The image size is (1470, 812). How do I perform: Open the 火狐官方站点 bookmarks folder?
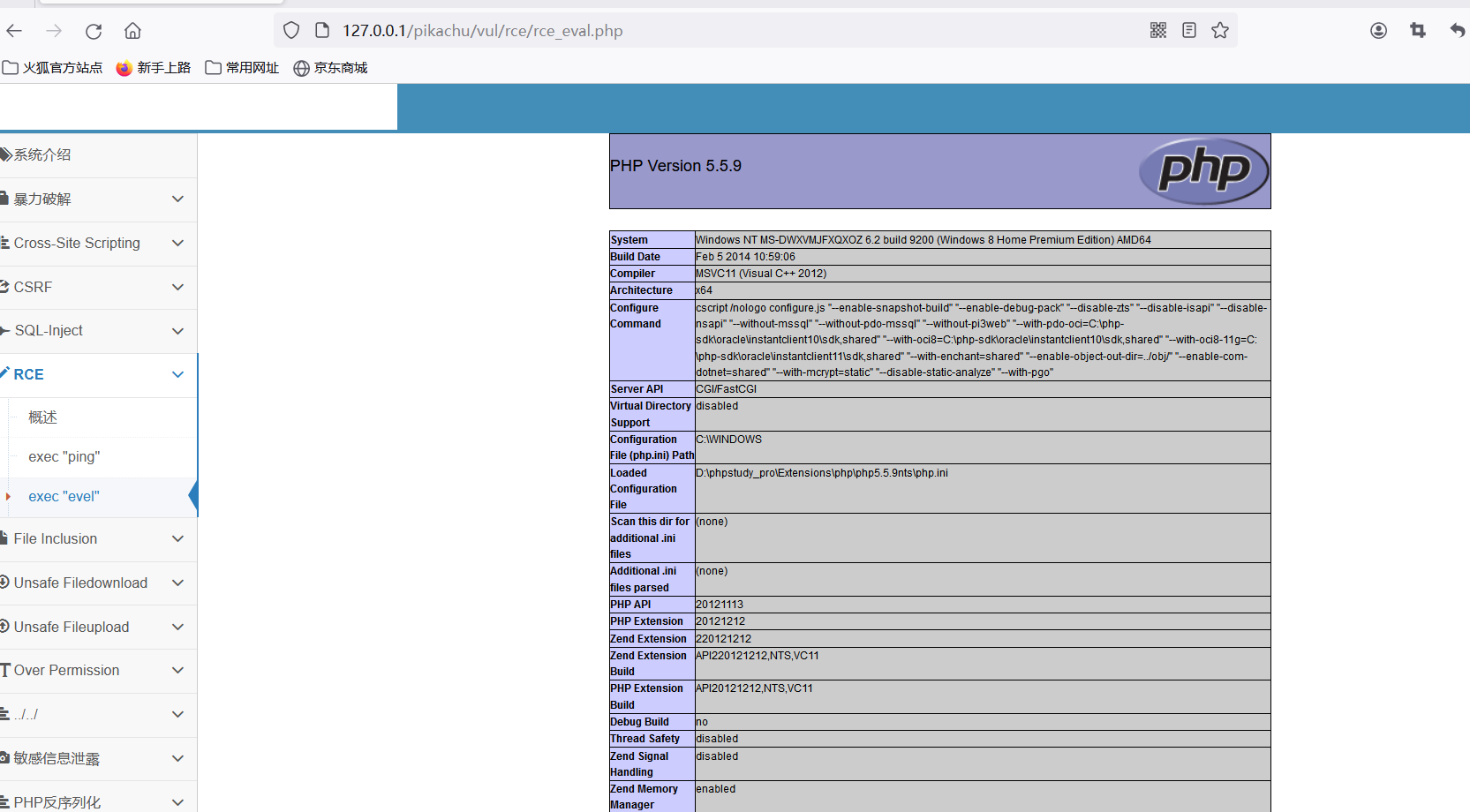pyautogui.click(x=53, y=67)
